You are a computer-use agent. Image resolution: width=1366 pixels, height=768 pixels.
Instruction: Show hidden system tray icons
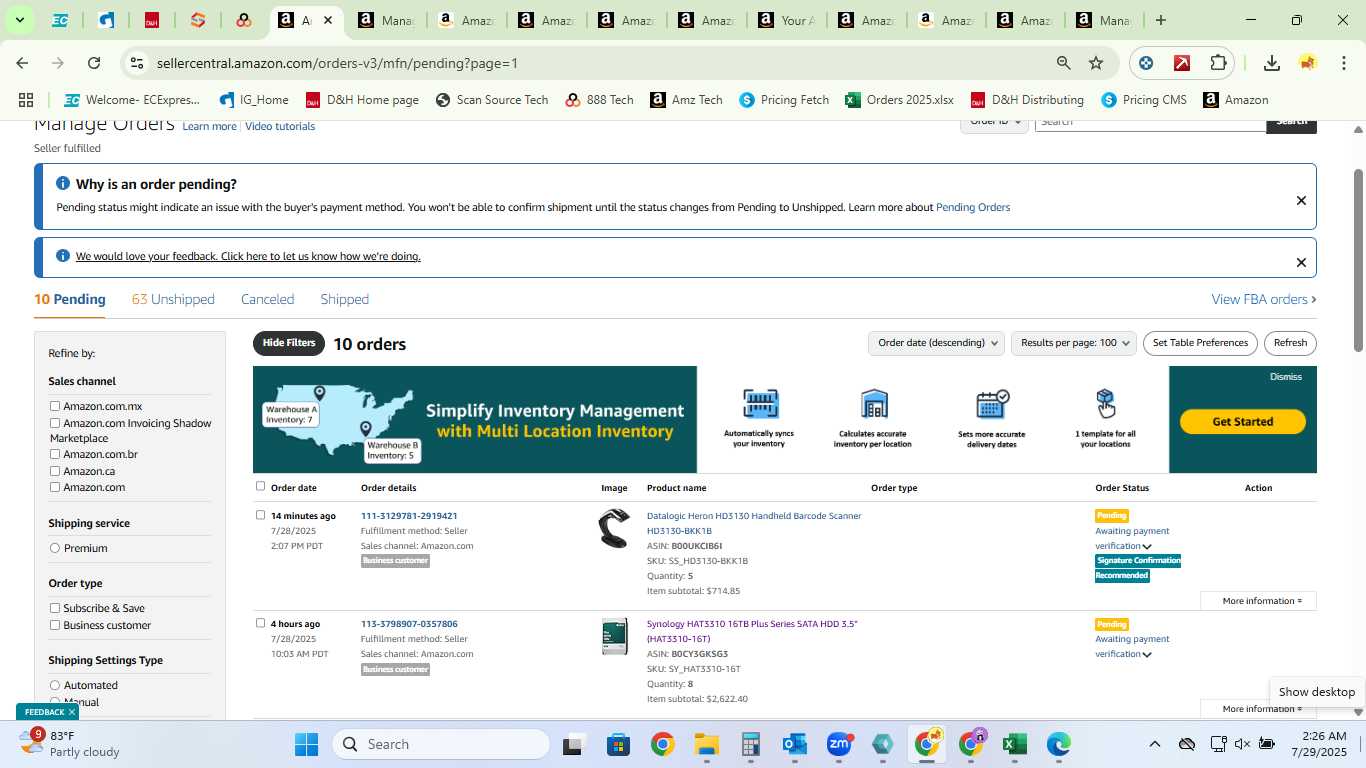1154,744
